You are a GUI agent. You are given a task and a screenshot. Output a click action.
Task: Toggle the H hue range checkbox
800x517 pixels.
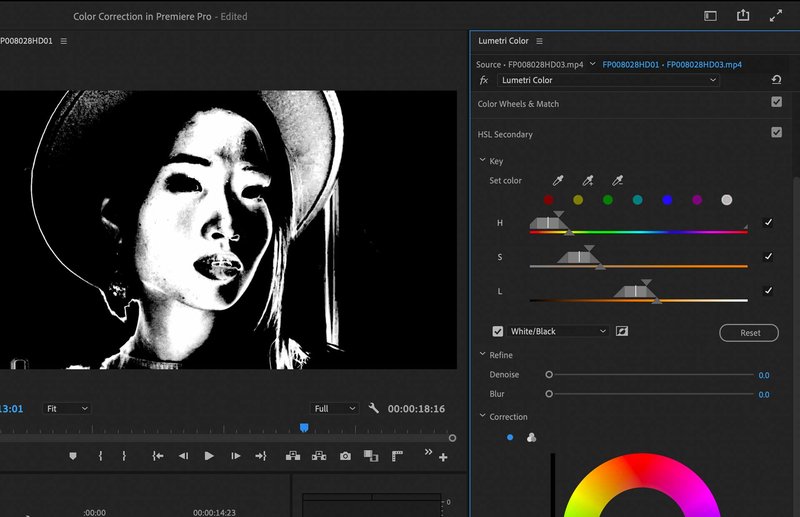point(768,223)
